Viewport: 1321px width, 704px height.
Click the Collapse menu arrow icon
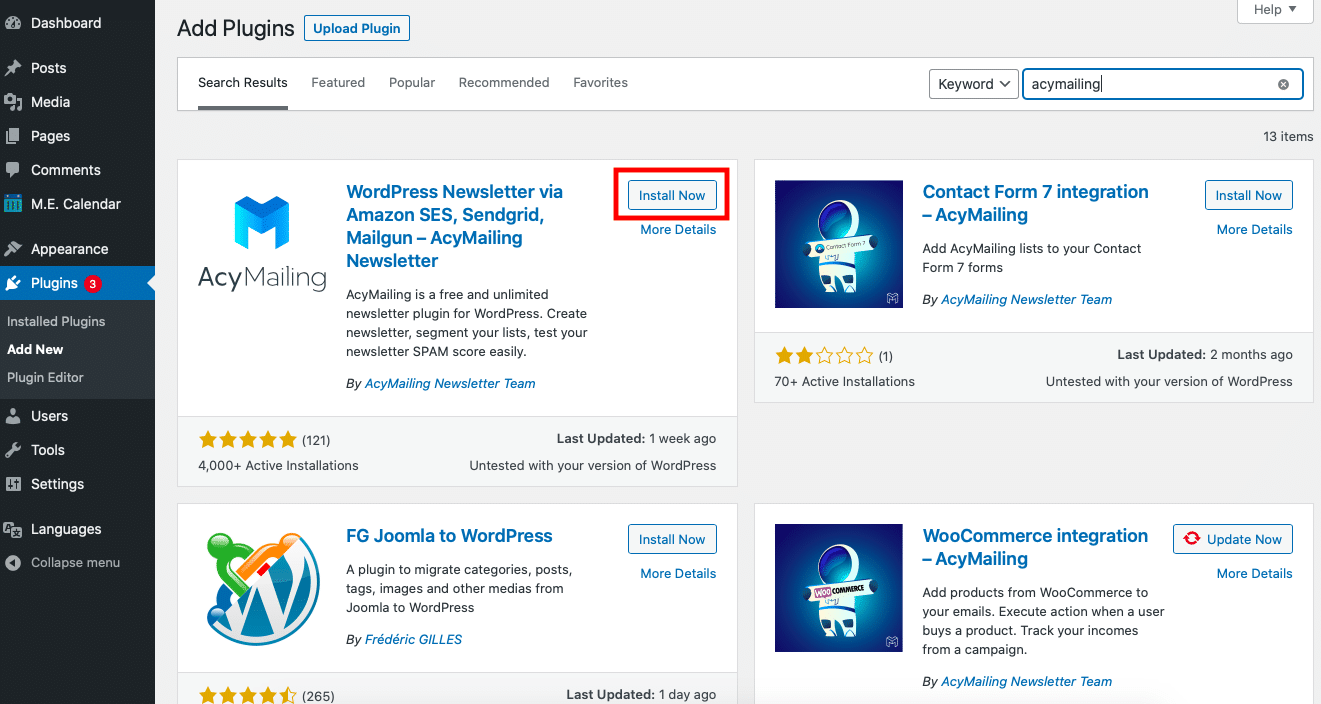coord(13,563)
